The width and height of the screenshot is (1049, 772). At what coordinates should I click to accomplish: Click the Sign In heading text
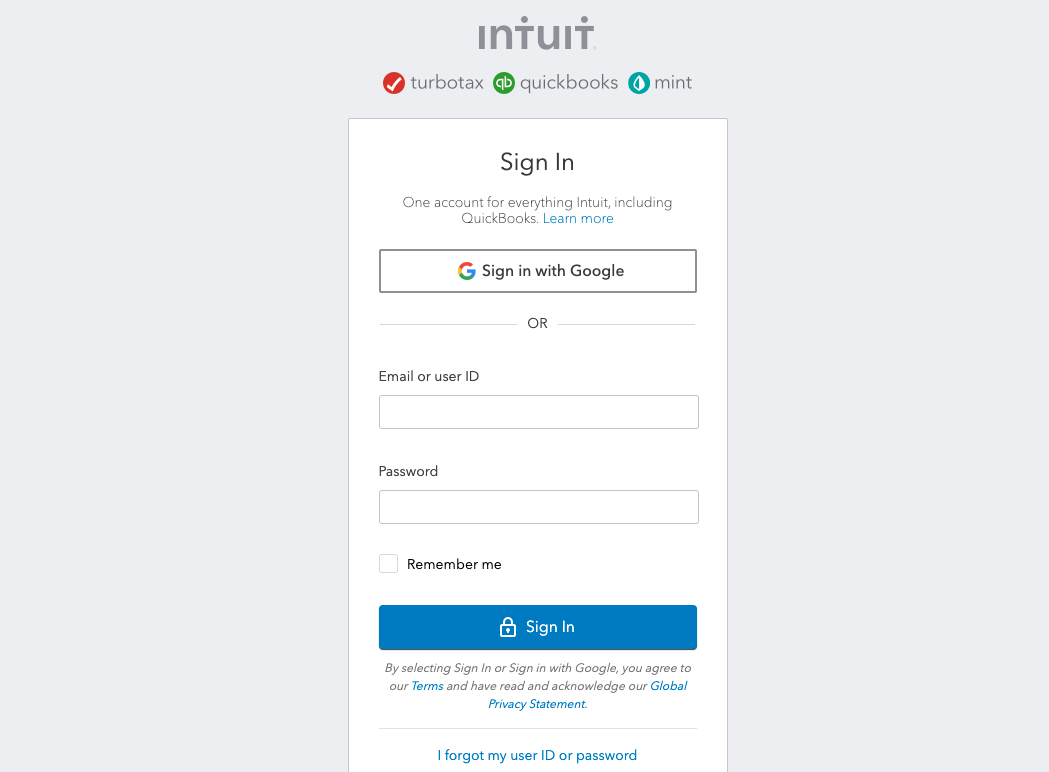tap(537, 162)
